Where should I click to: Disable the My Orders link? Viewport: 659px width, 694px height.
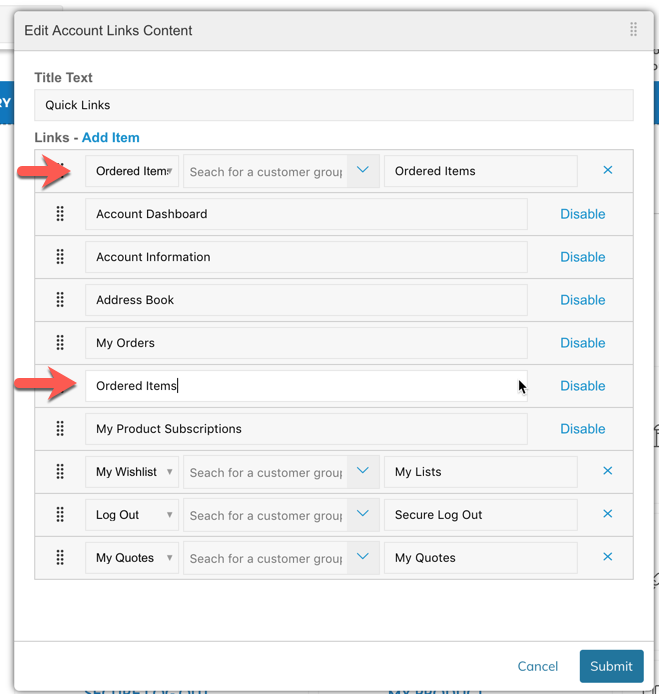tap(582, 343)
